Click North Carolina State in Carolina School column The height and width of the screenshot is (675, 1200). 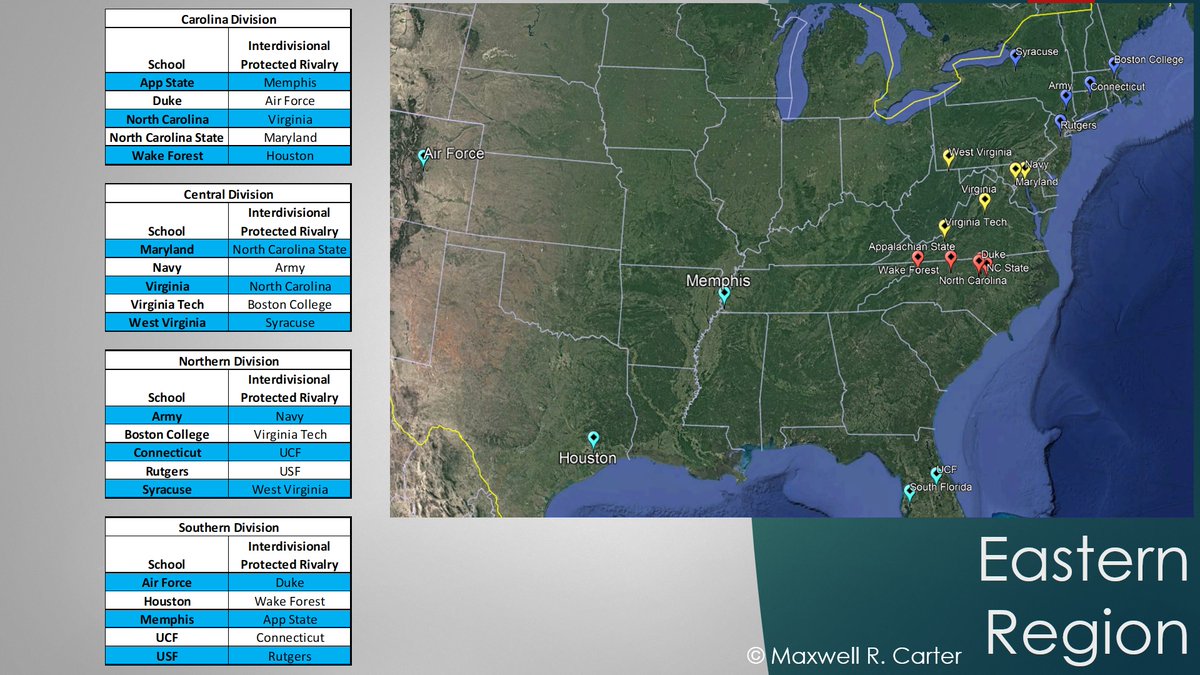[x=167, y=137]
